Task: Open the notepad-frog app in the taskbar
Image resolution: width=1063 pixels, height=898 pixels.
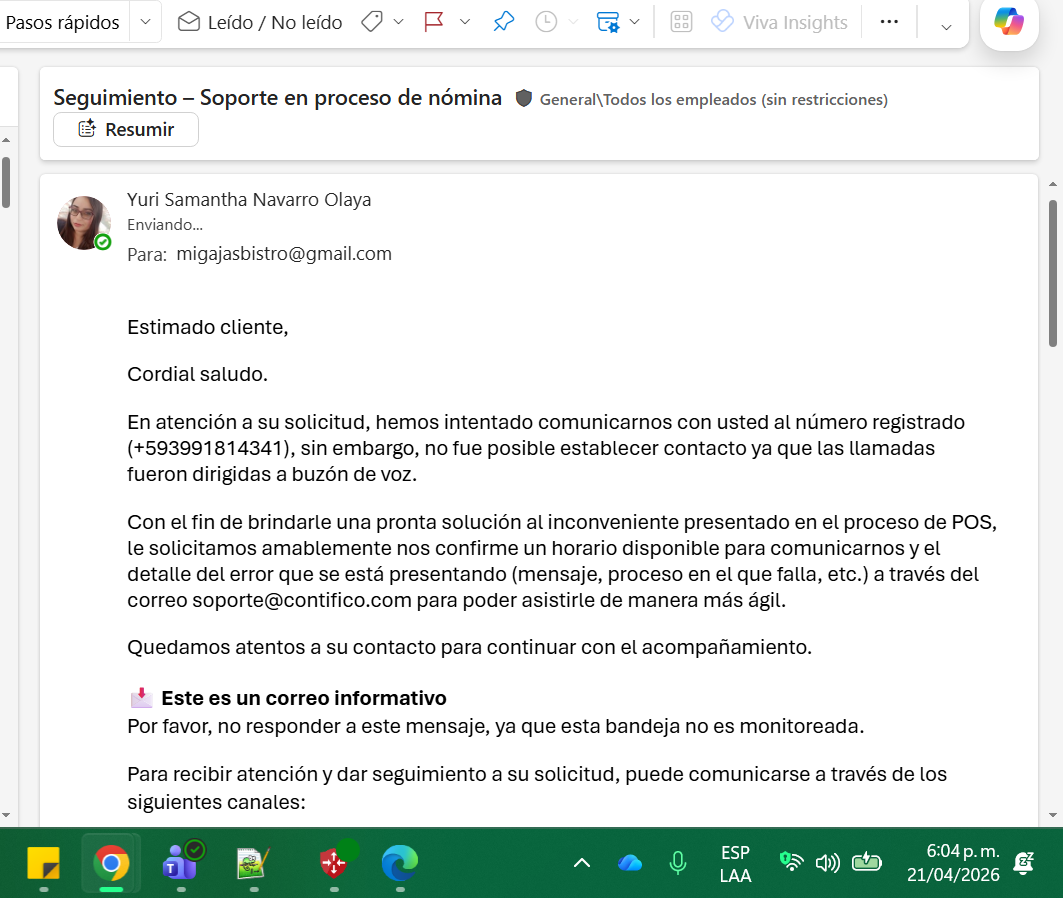Action: tap(254, 863)
